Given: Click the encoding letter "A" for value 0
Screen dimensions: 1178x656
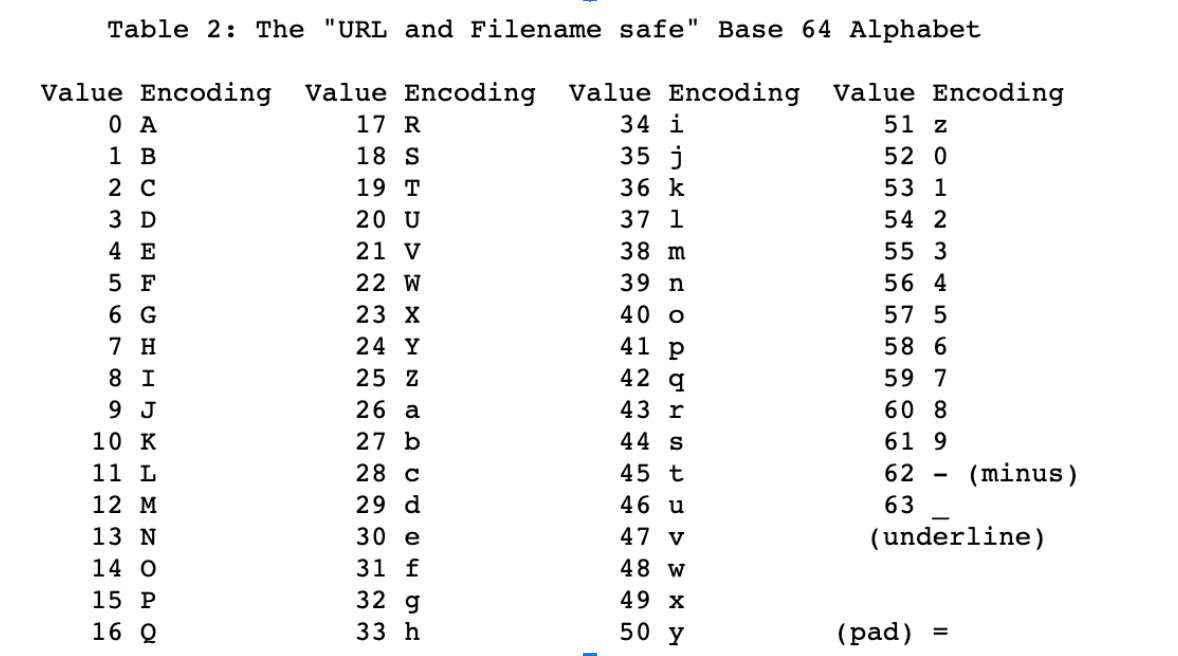Looking at the screenshot, I should click(148, 125).
